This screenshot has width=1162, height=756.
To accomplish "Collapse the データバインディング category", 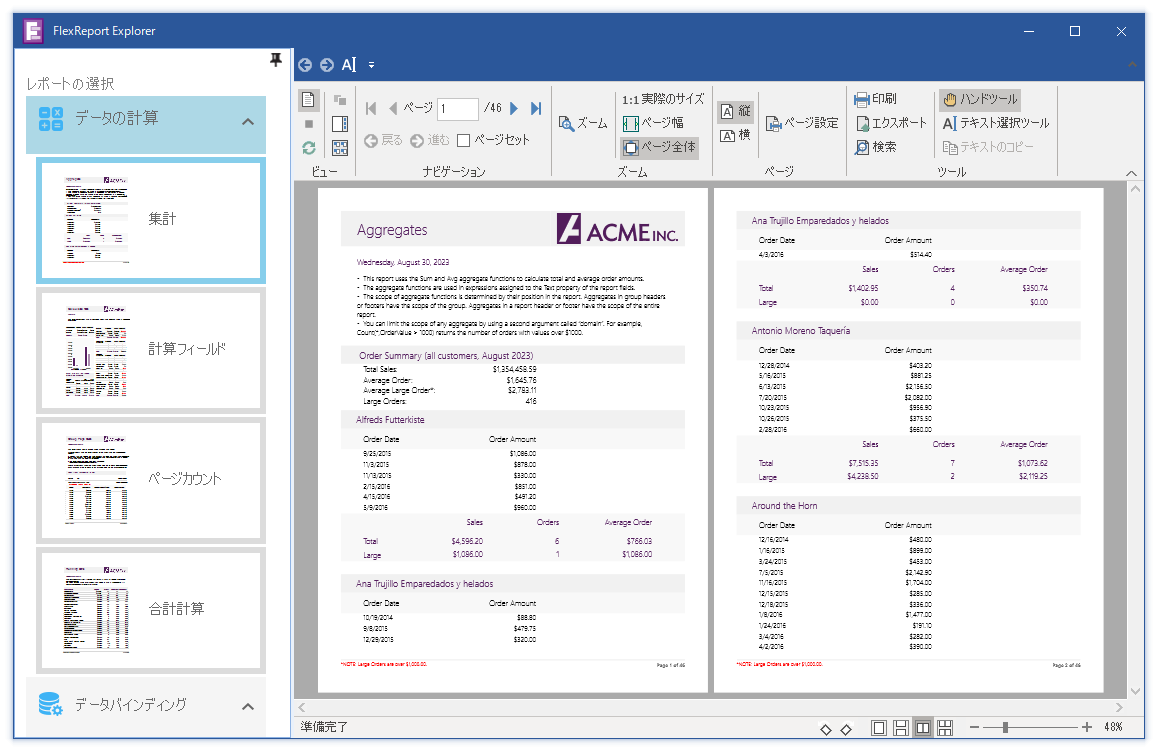I will [248, 707].
